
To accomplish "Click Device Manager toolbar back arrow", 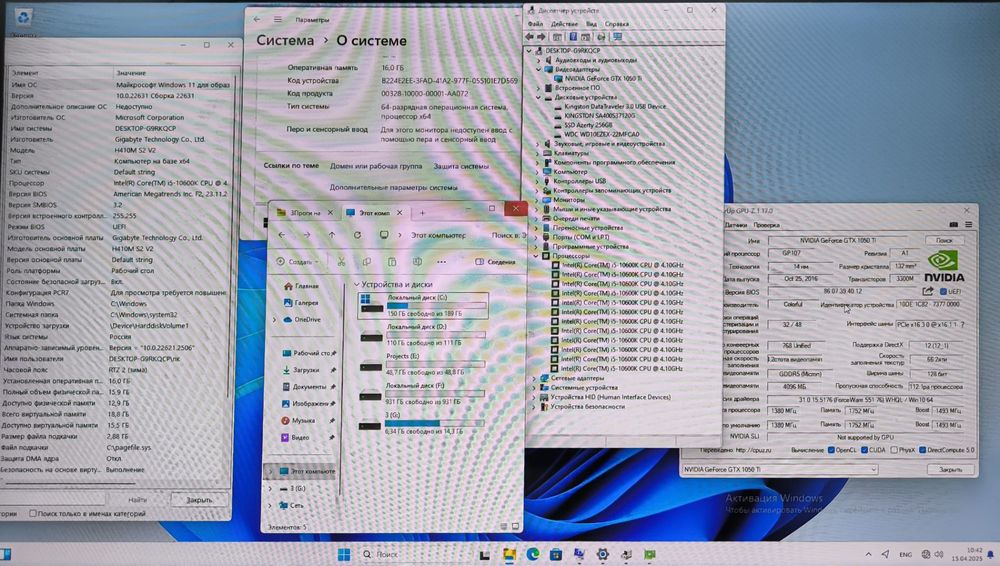I will 529,37.
